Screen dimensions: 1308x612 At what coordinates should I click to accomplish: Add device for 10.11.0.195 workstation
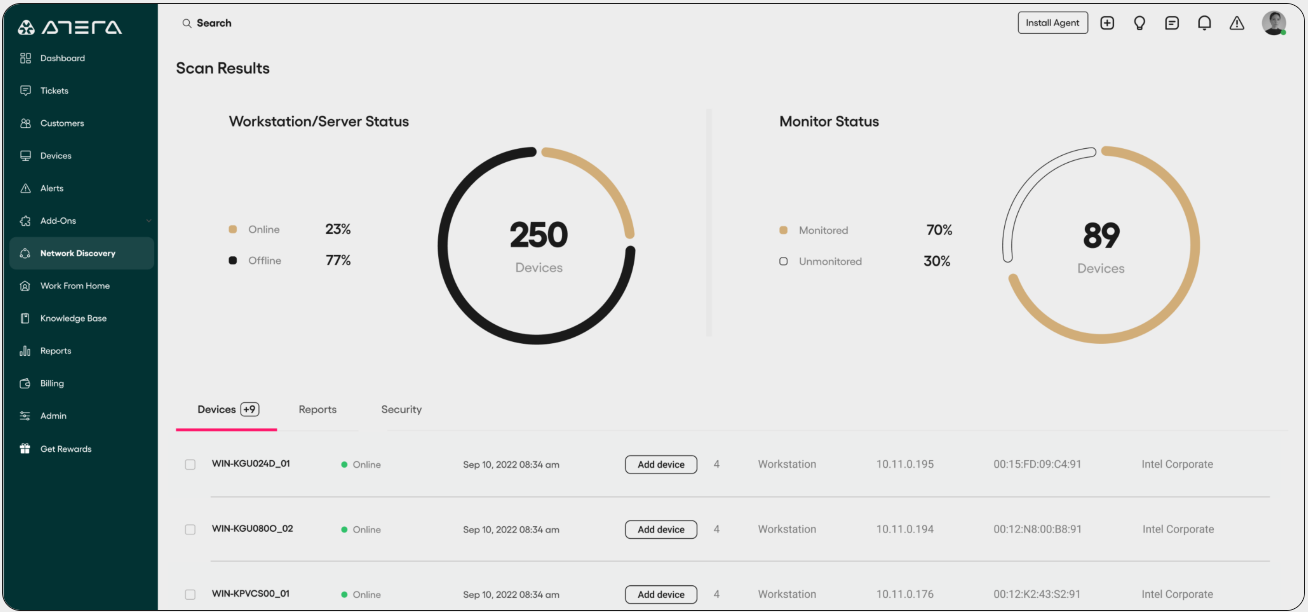point(661,465)
